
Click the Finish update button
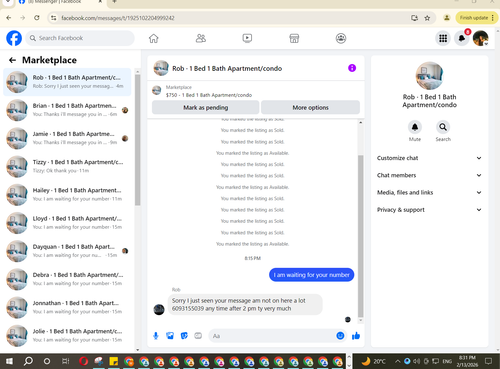473,18
